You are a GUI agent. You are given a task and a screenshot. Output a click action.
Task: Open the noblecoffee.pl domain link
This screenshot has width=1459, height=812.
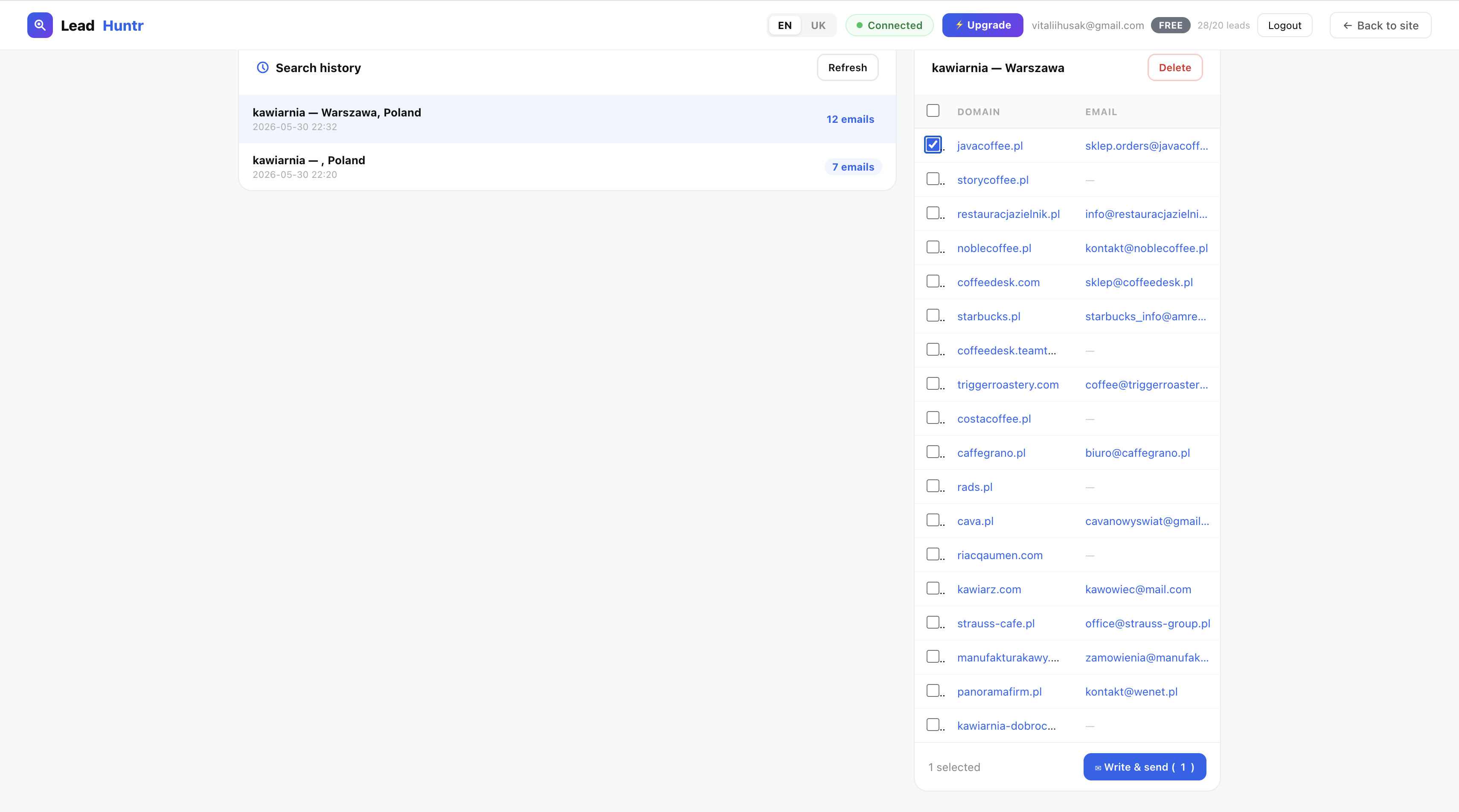pos(994,248)
